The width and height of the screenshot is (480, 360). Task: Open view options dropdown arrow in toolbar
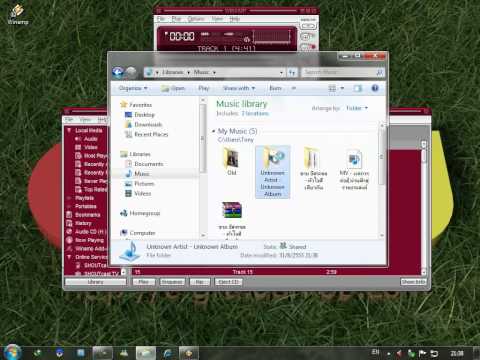coord(342,88)
